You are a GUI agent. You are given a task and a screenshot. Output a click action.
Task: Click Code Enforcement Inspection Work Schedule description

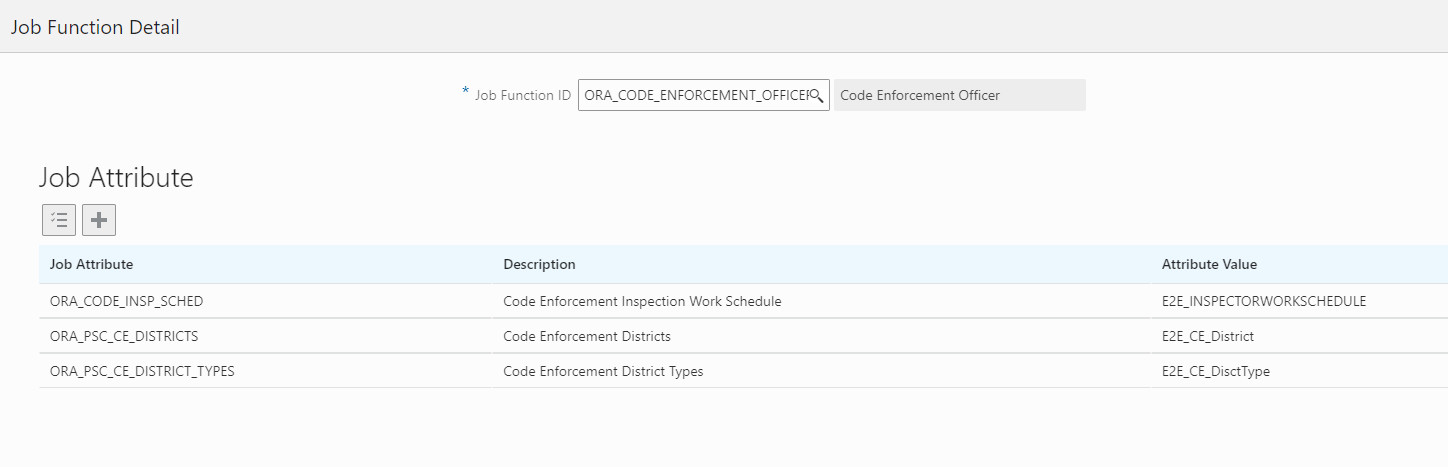pos(642,301)
